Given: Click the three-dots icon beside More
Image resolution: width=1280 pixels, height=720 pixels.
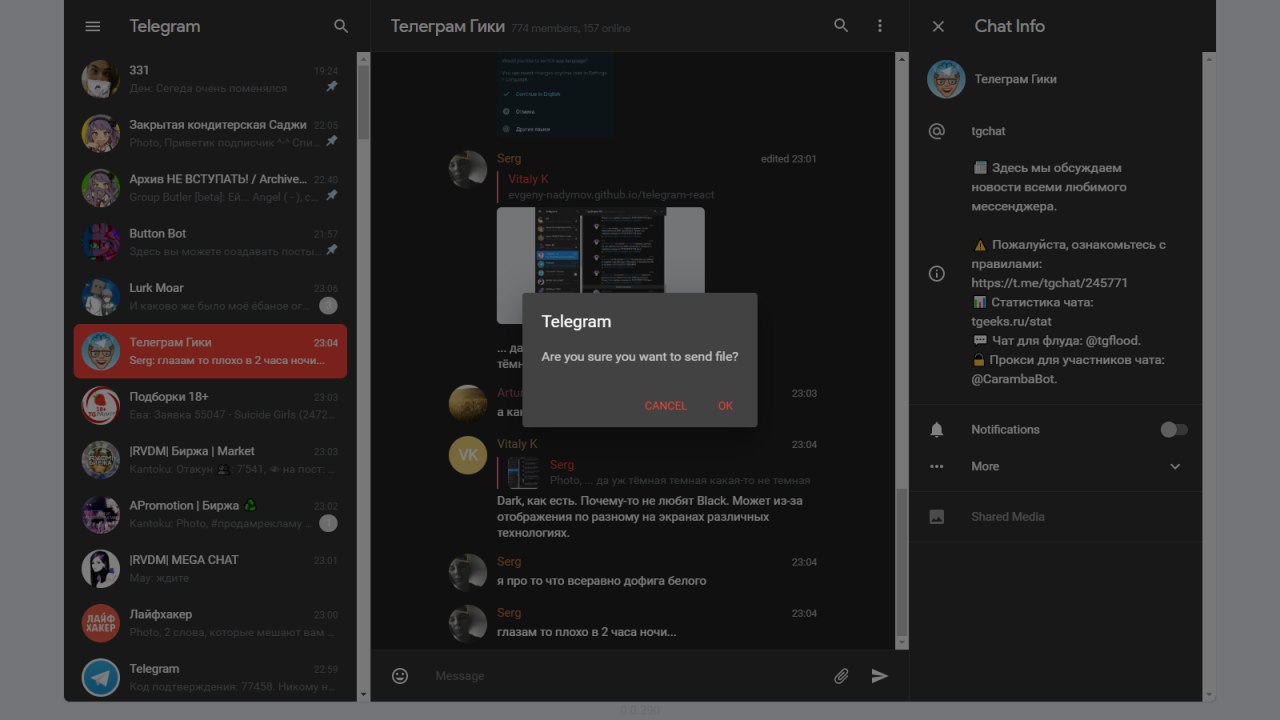Looking at the screenshot, I should 937,466.
